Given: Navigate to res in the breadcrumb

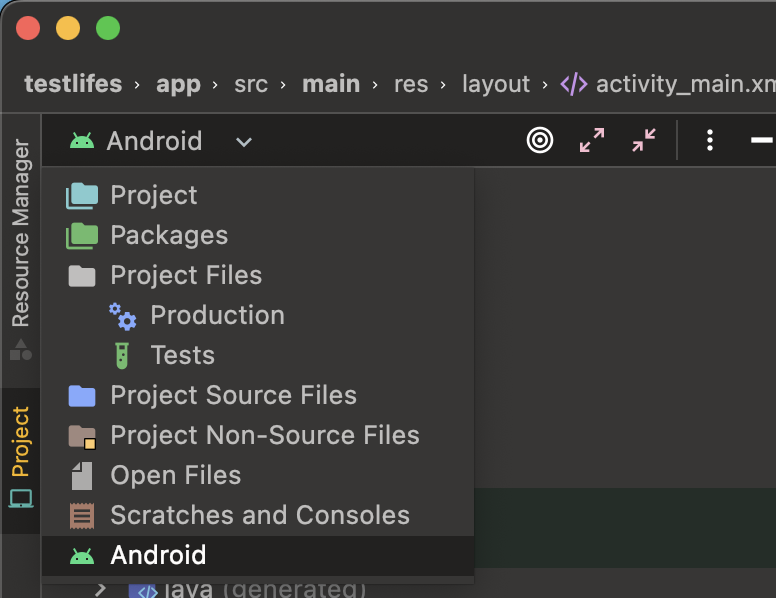Looking at the screenshot, I should (411, 85).
